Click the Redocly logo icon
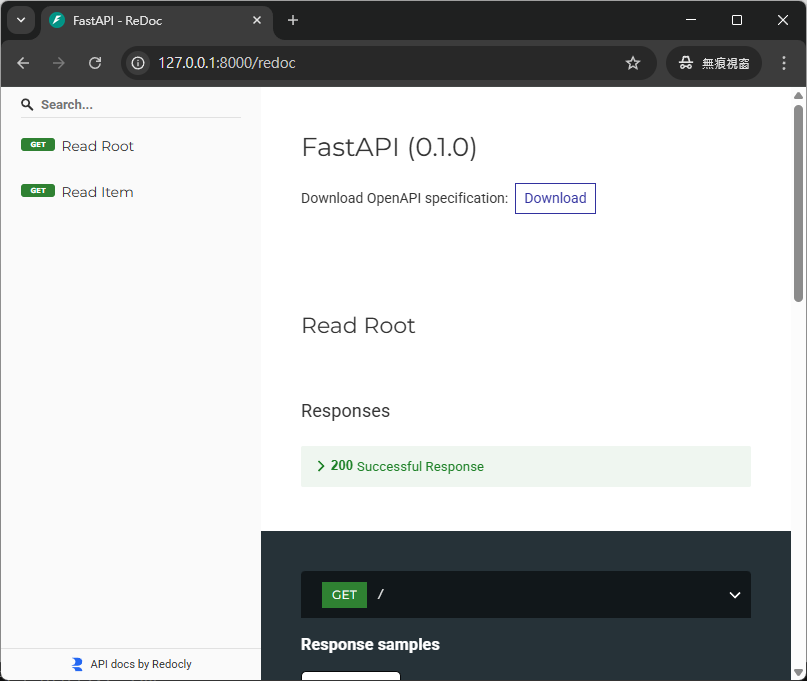The height and width of the screenshot is (681, 807). 77,664
